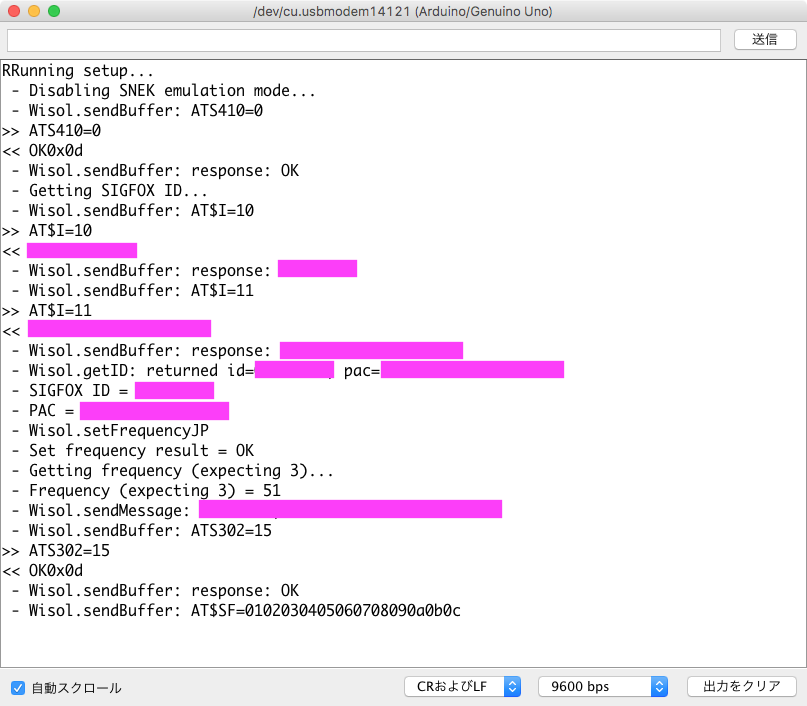Close the serial monitor window with the red button
This screenshot has width=807, height=706.
[x=14, y=11]
